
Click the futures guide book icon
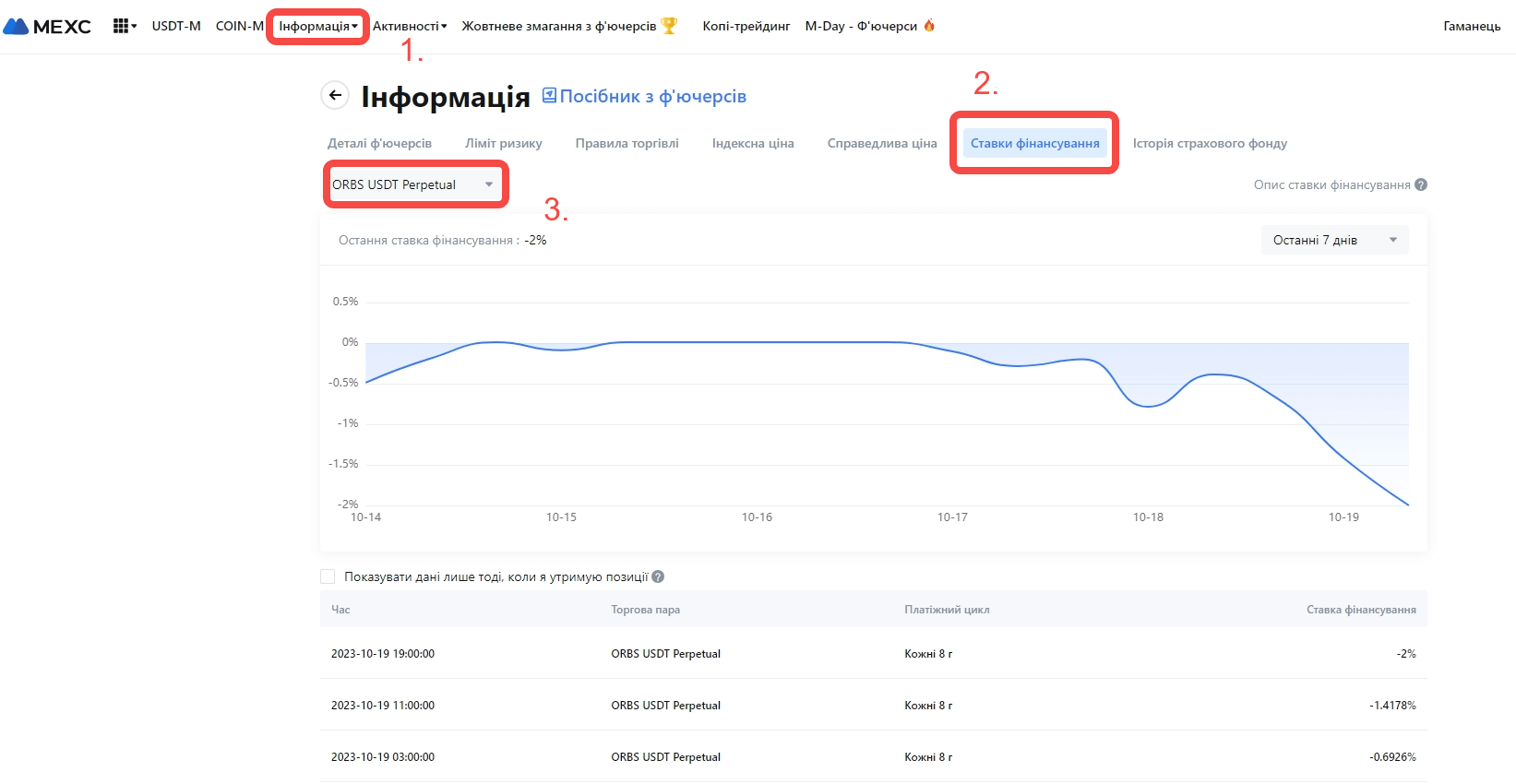[x=549, y=95]
